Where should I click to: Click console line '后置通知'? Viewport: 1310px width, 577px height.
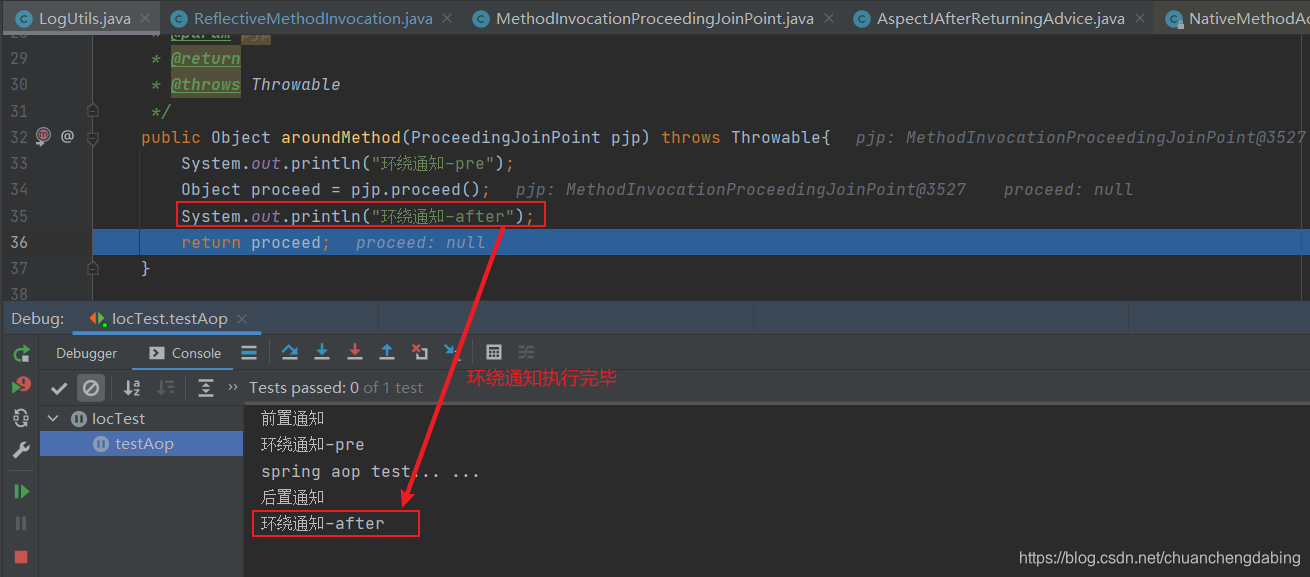pos(293,497)
